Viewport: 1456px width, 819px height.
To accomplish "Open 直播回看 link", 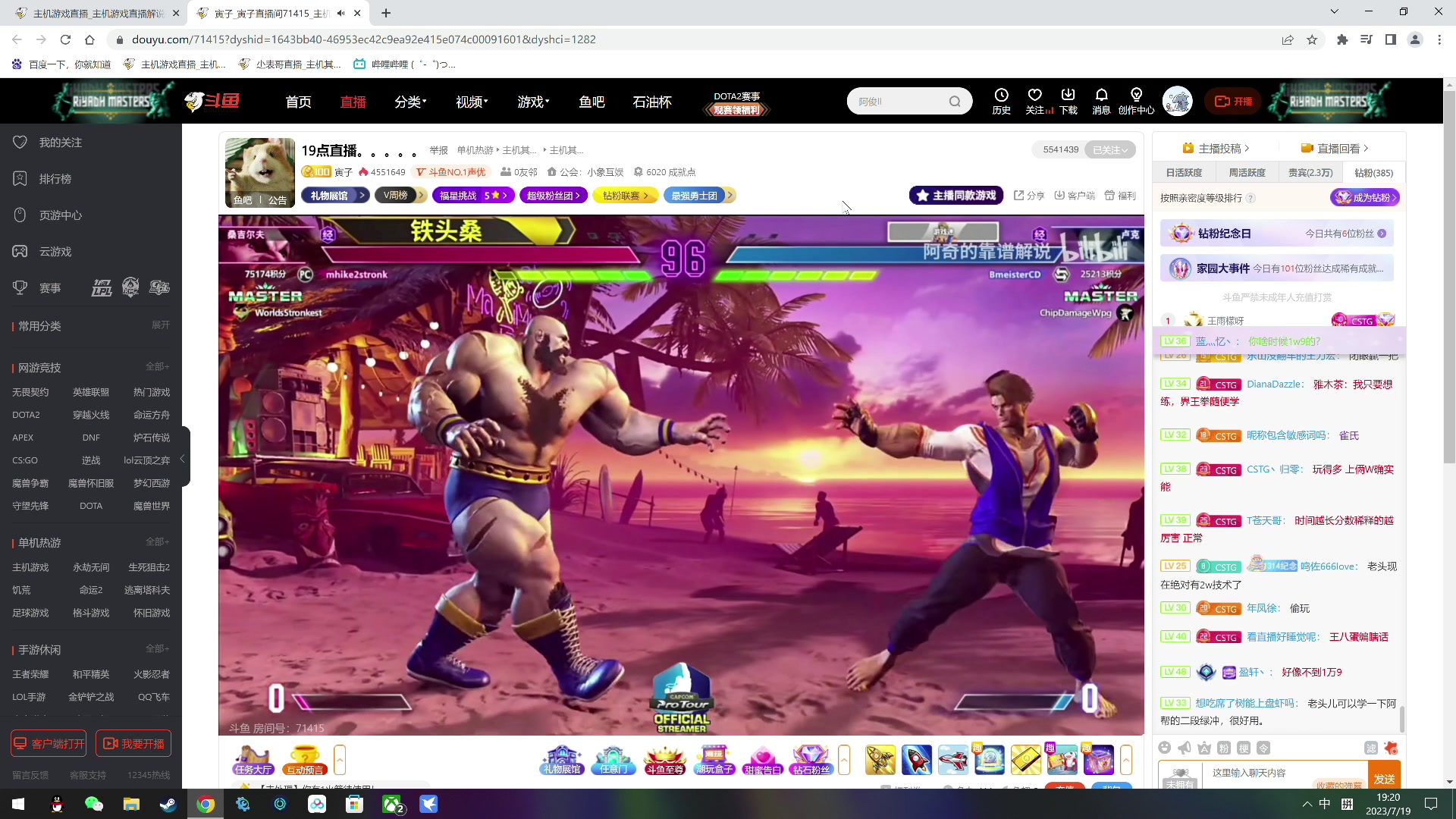I will [1335, 149].
